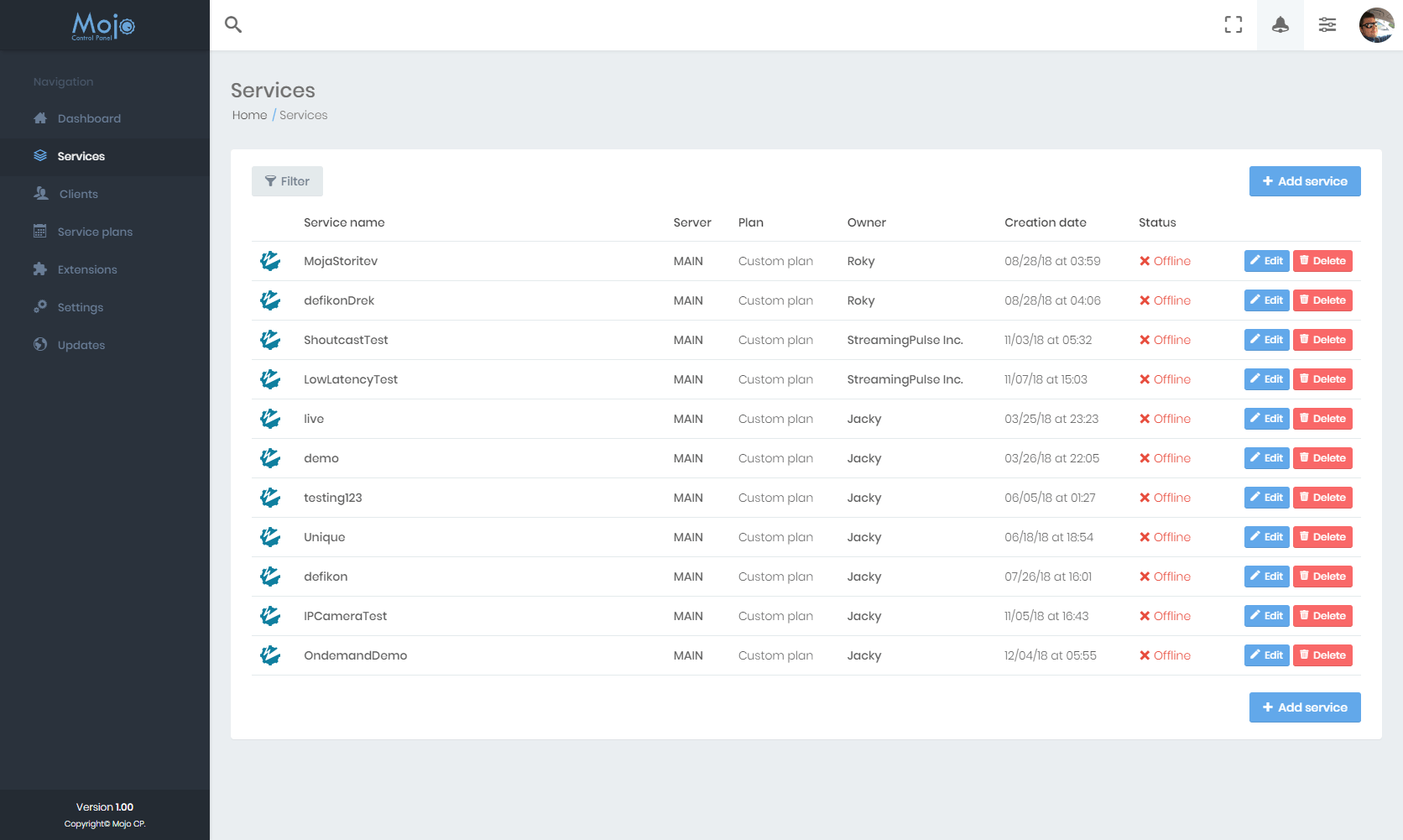Delete the OndemandDemo service
This screenshot has height=840, width=1403.
click(x=1322, y=655)
